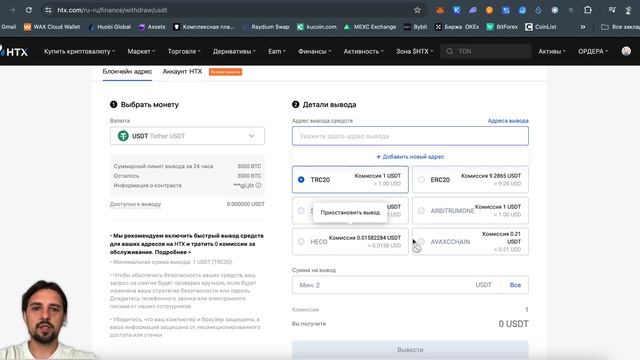
Task: Open Купить криптовалюту dropdown menu
Action: point(79,51)
